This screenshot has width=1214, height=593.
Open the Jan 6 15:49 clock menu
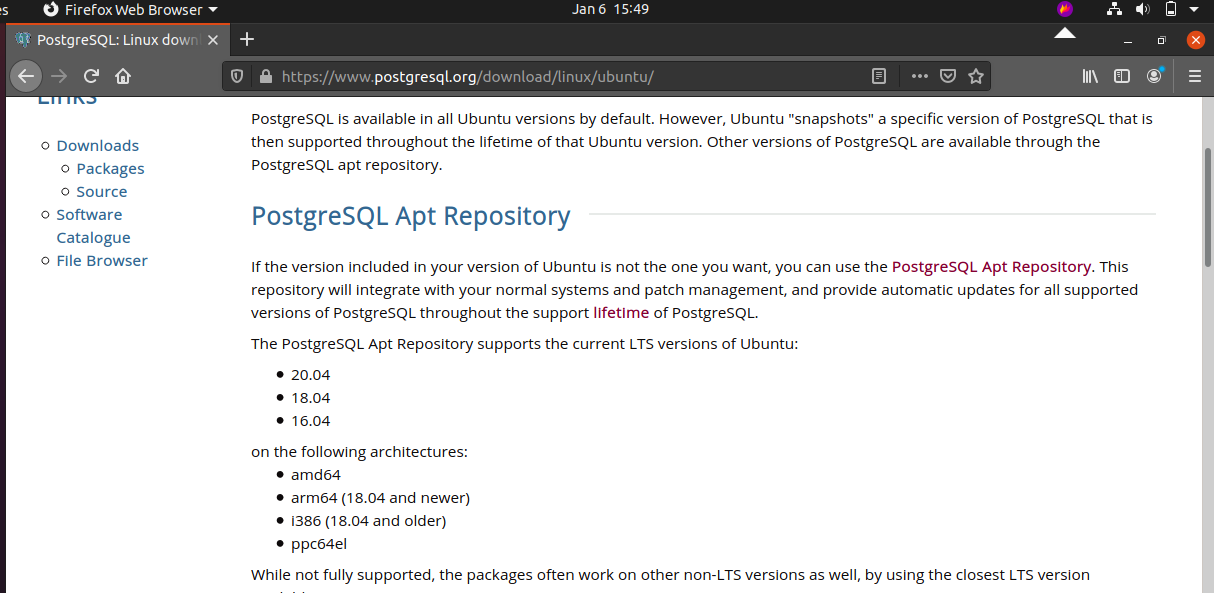point(610,10)
